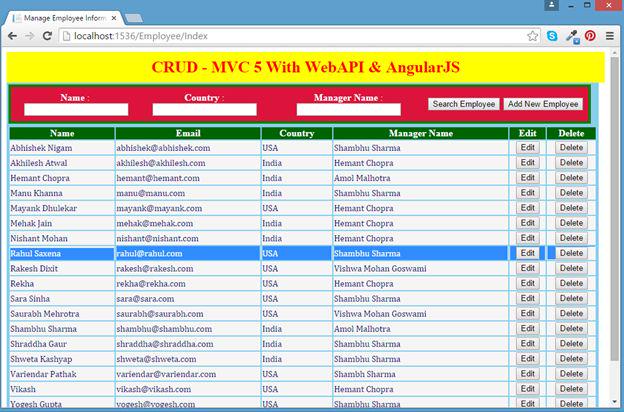Edit the Hemant Chopra record
This screenshot has width=624, height=412.
528,178
